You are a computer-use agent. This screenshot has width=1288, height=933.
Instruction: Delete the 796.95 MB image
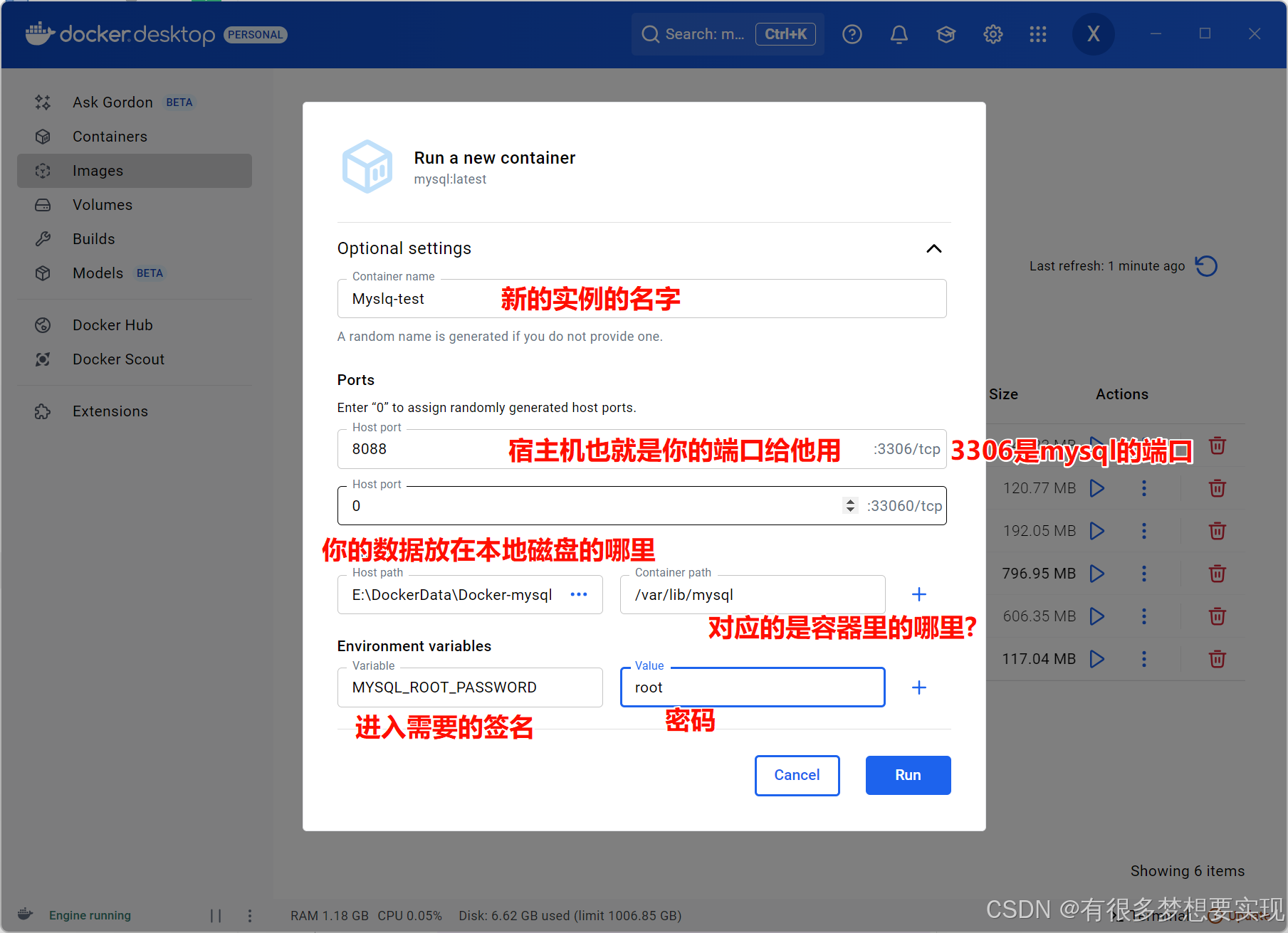click(1218, 574)
